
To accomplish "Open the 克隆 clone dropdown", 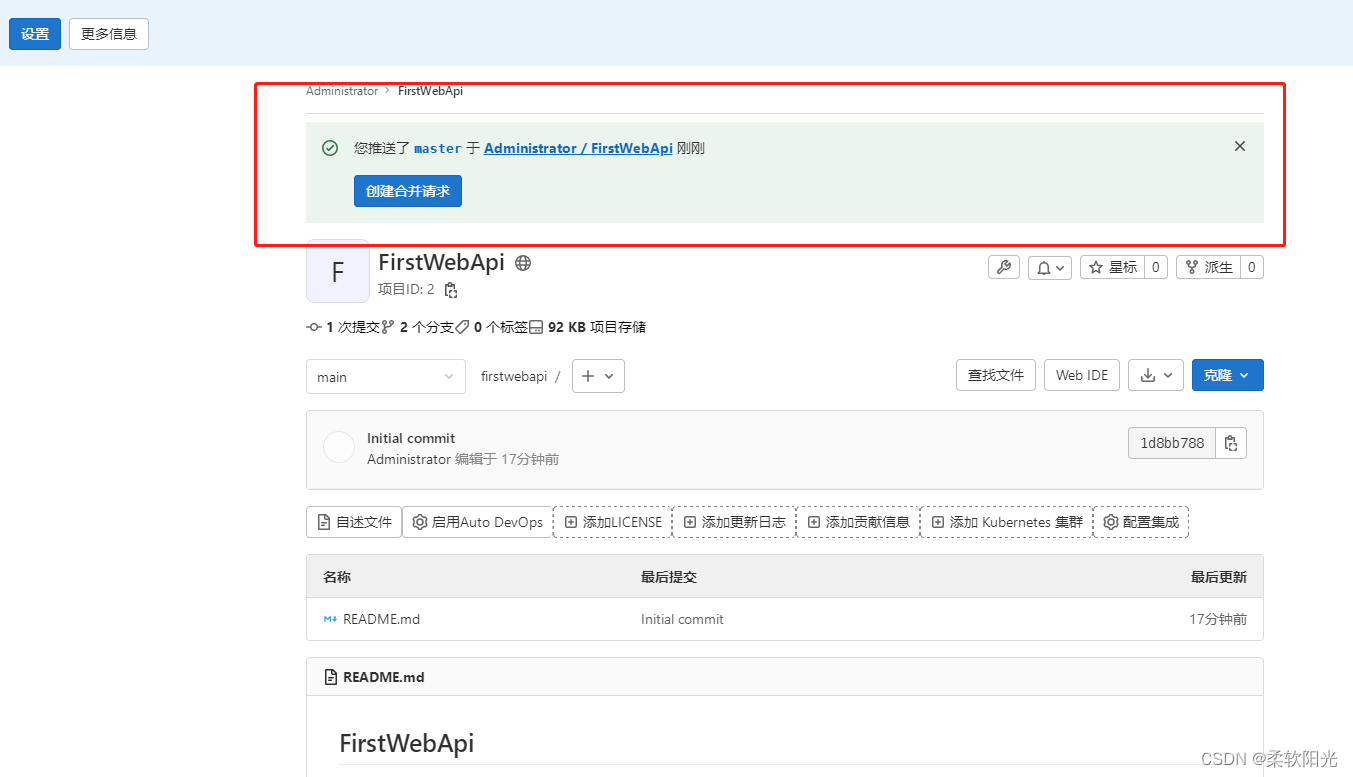I will pyautogui.click(x=1228, y=375).
